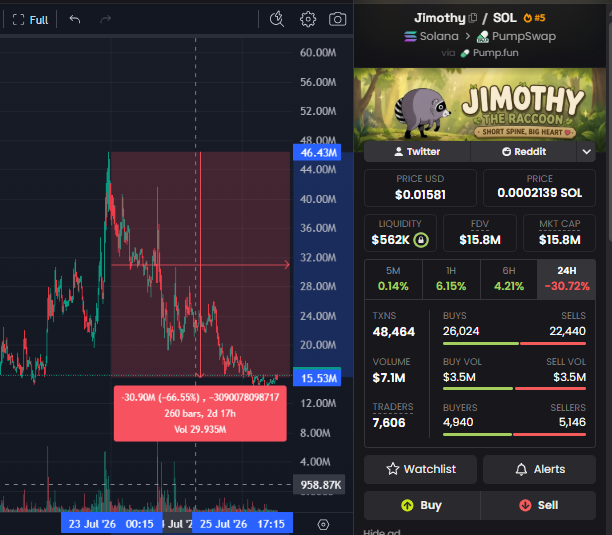Click the red measurement tooltip -30.90M
This screenshot has height=535, width=612.
pyautogui.click(x=200, y=414)
